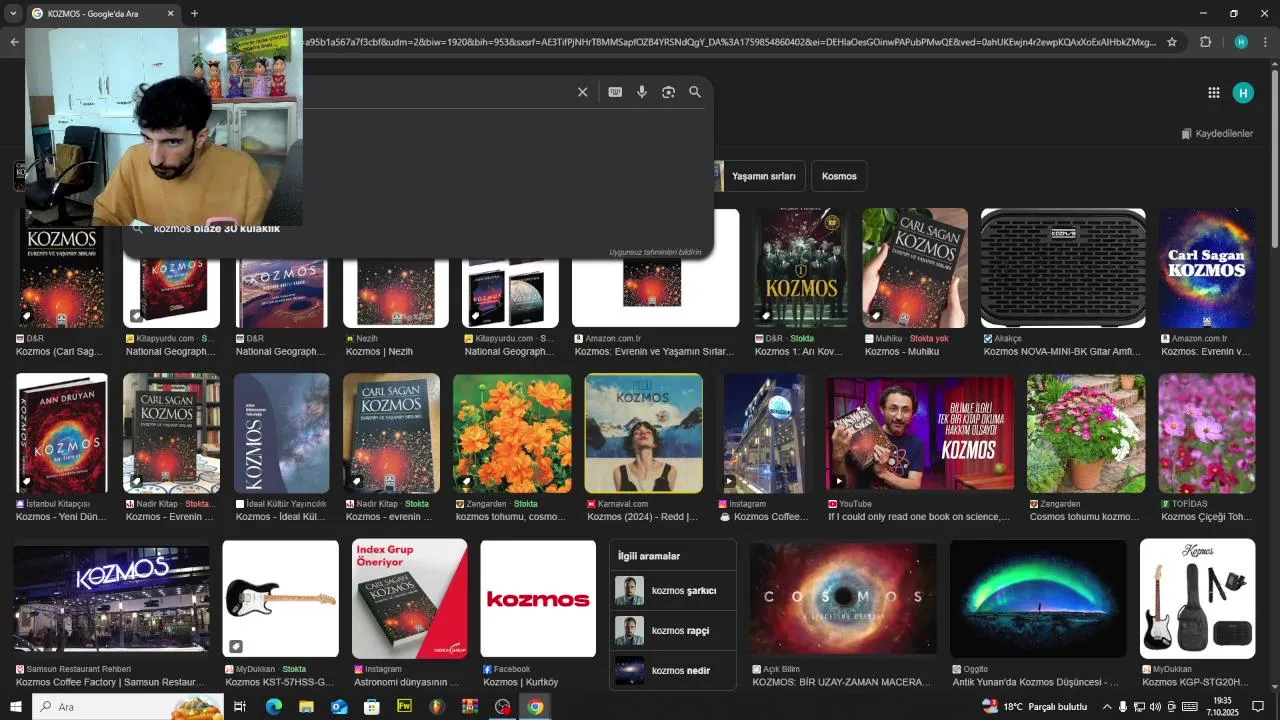Clear the search box with the X icon
The image size is (1280, 720).
[582, 92]
